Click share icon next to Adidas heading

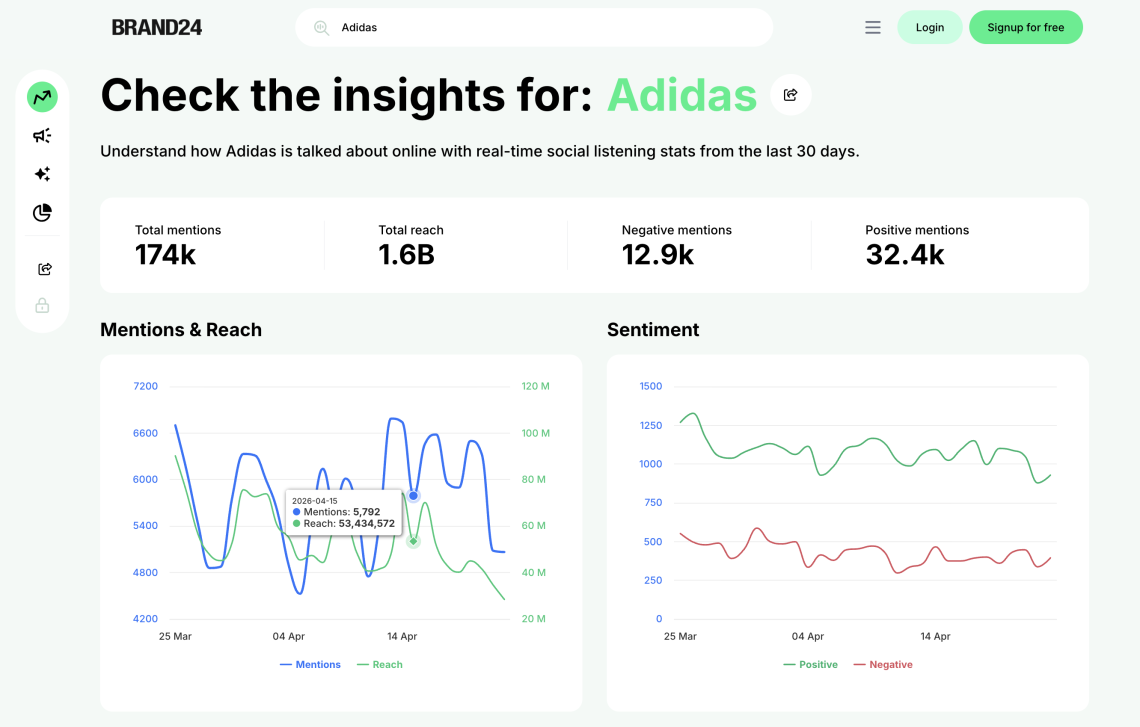click(x=790, y=95)
